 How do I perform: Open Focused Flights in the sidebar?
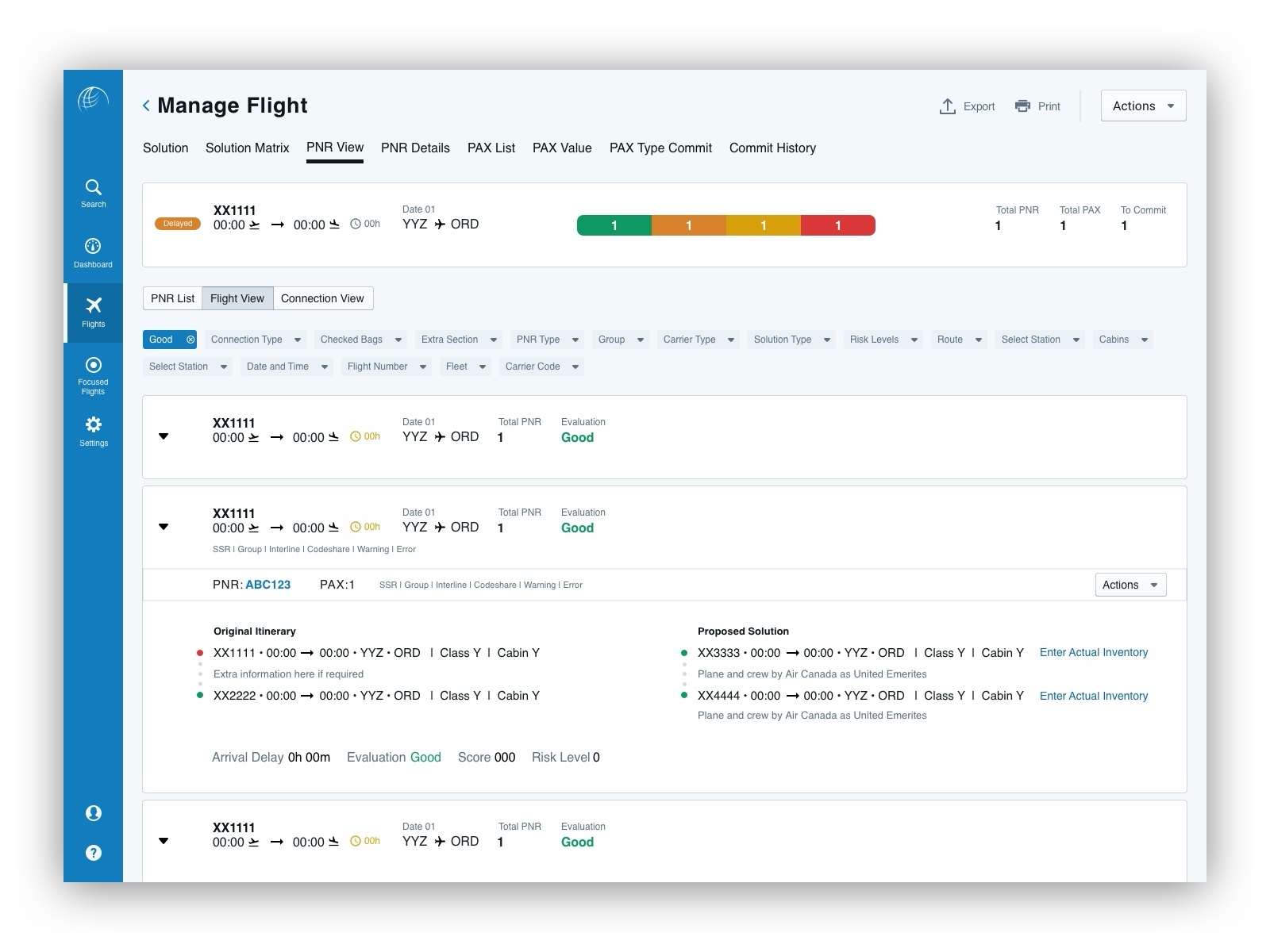click(x=93, y=373)
